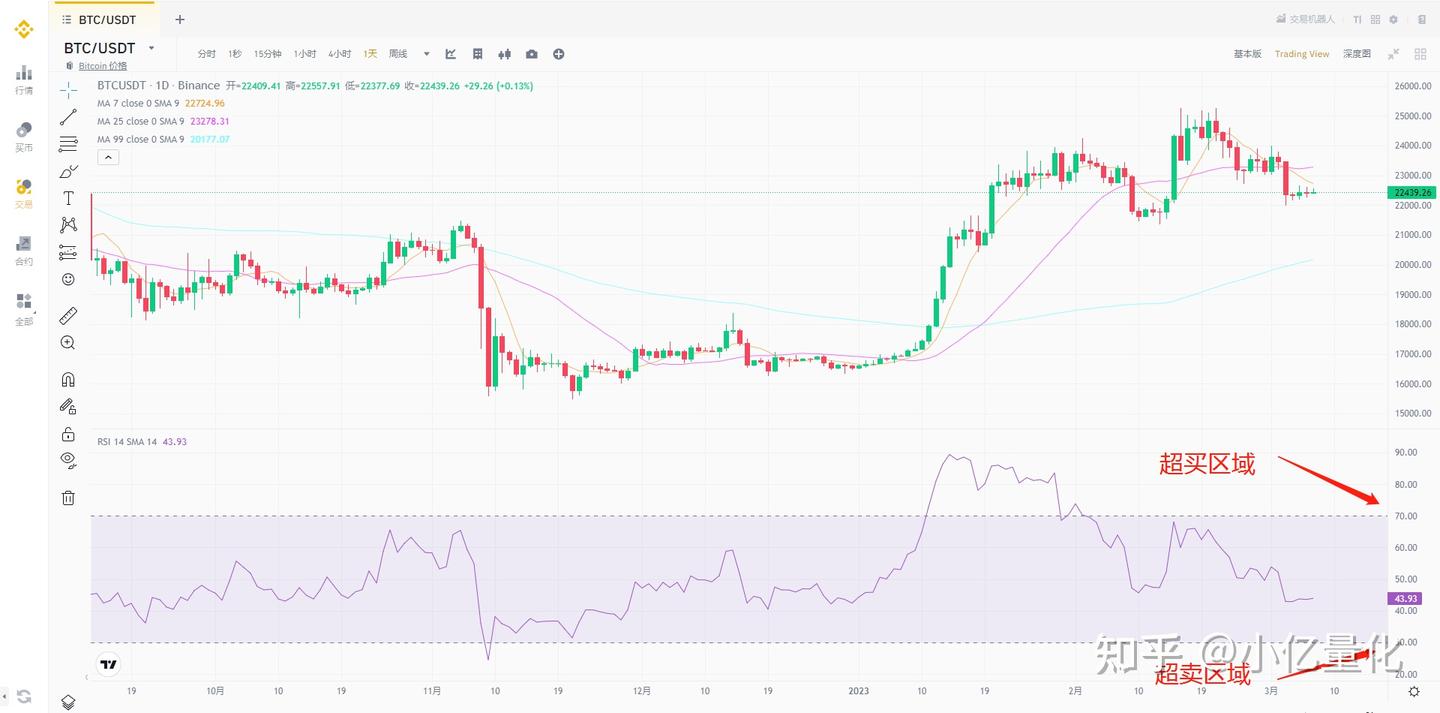The height and width of the screenshot is (713, 1440).
Task: Take chart snapshot with camera icon
Action: pyautogui.click(x=532, y=54)
